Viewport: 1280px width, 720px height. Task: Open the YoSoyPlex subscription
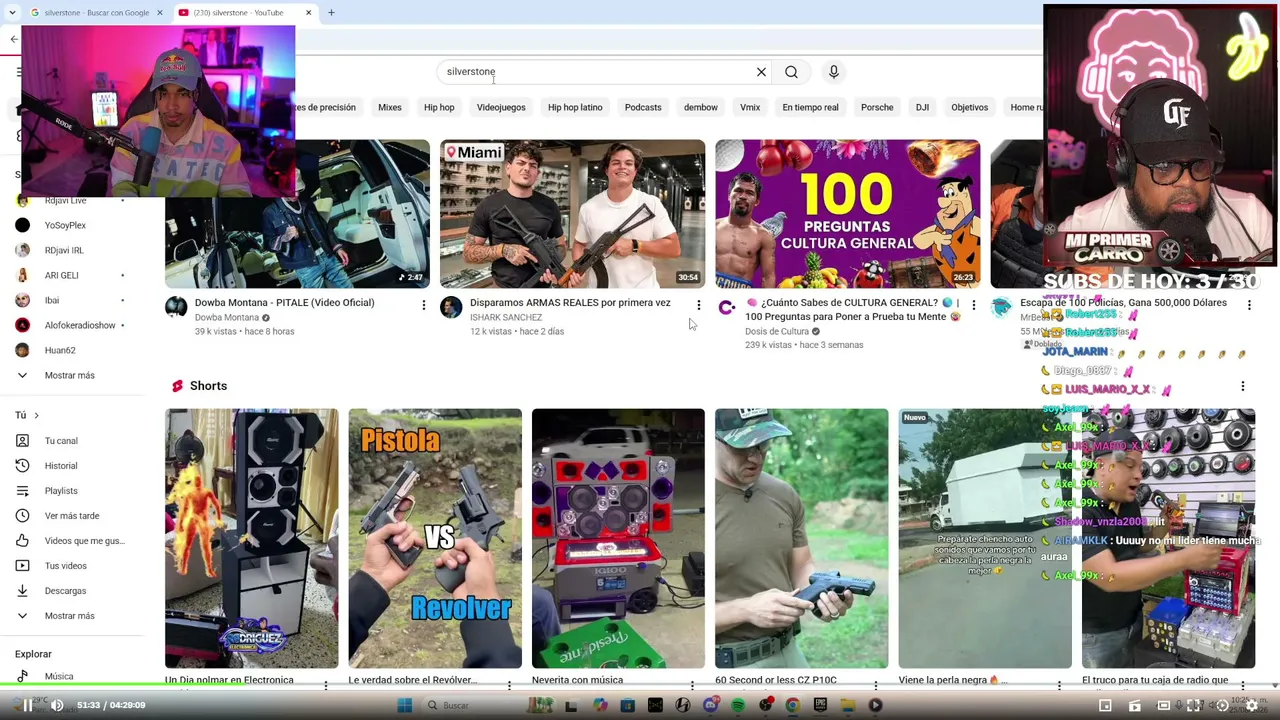pos(65,226)
